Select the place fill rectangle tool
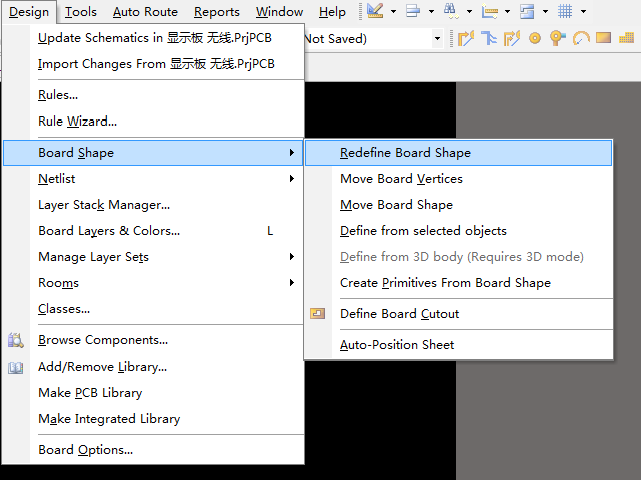The height and width of the screenshot is (480, 641). (x=603, y=38)
